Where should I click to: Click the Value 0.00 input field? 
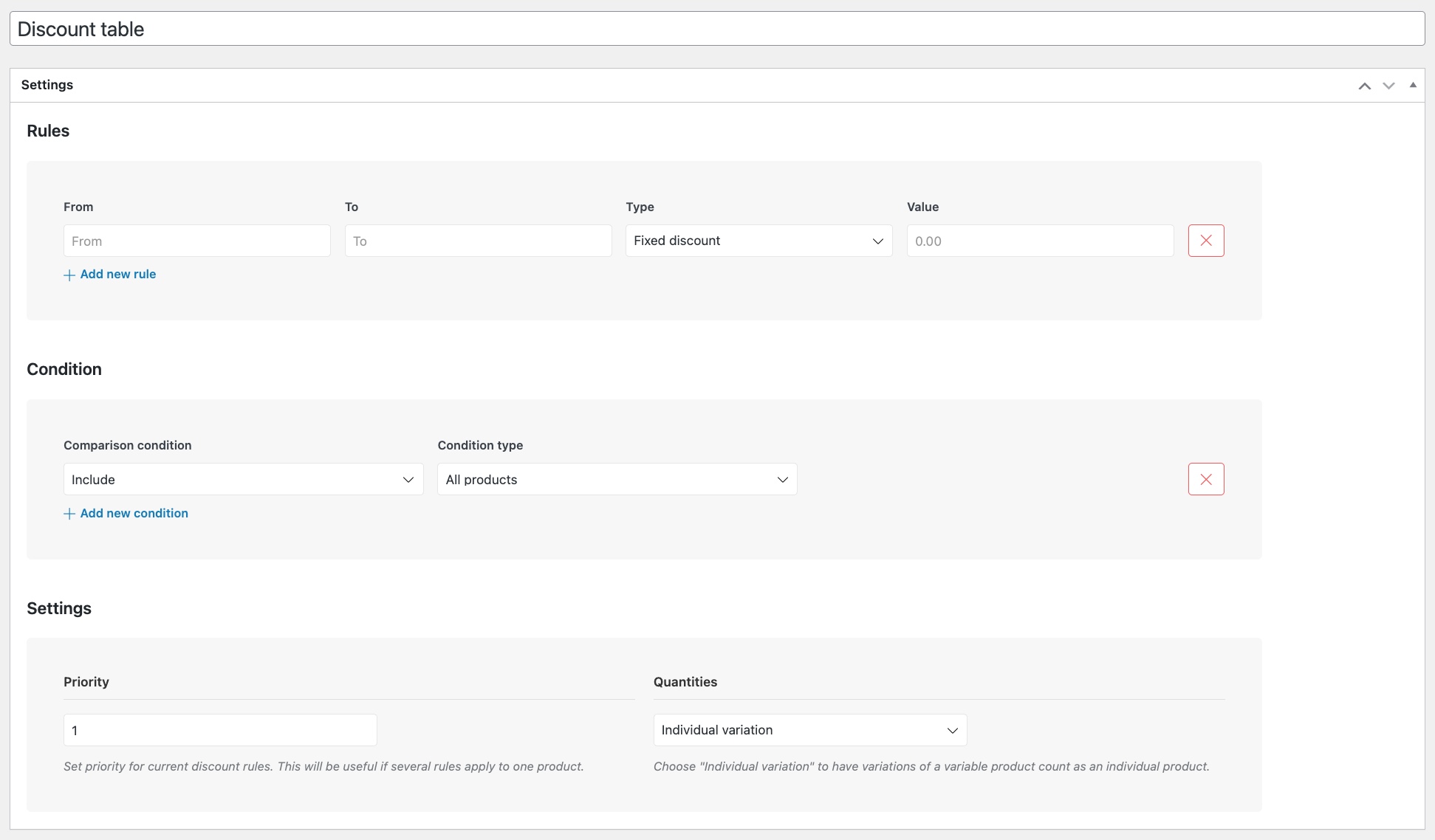tap(1041, 241)
